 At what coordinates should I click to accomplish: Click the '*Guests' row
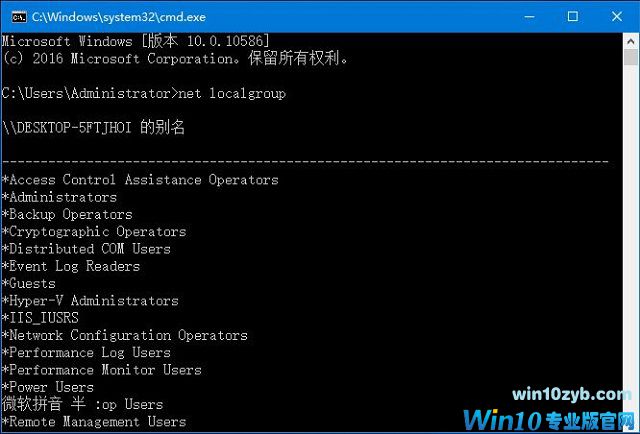coord(29,283)
